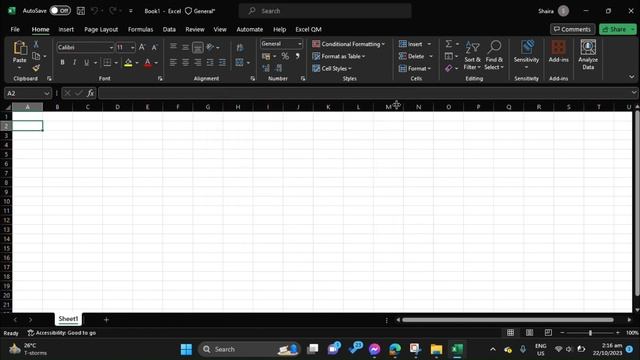The image size is (640, 360).
Task: Toggle AutoSave switch
Action: pos(60,11)
